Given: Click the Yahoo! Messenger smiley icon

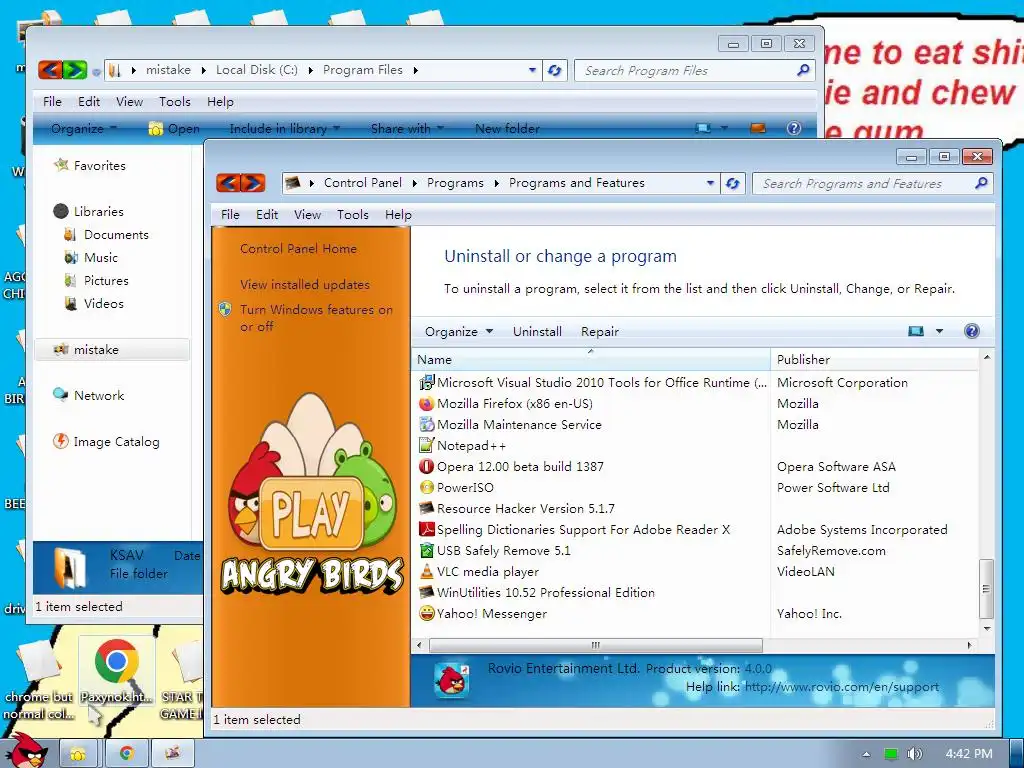Looking at the screenshot, I should (426, 613).
